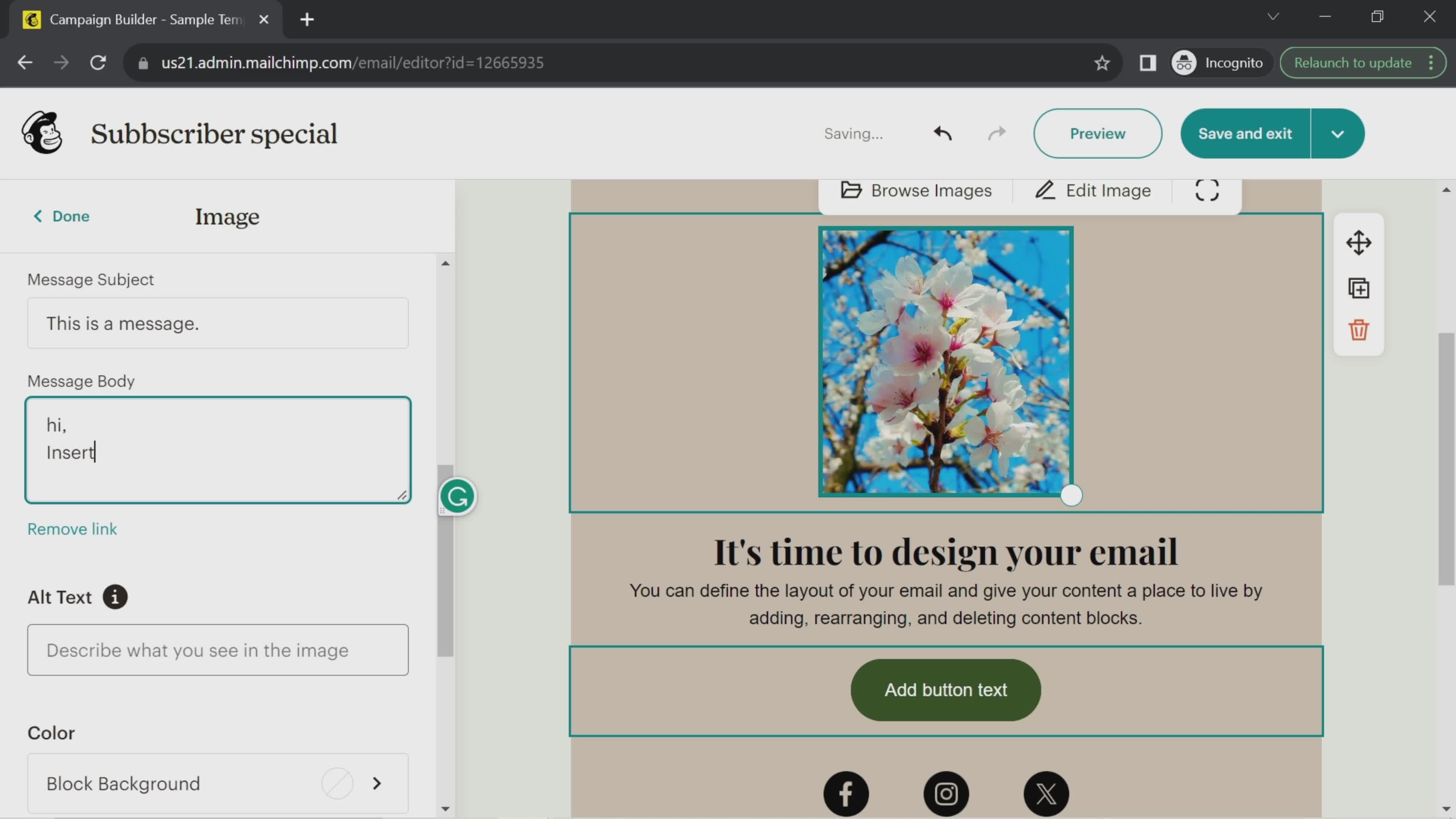Go back in browser history

click(x=25, y=62)
